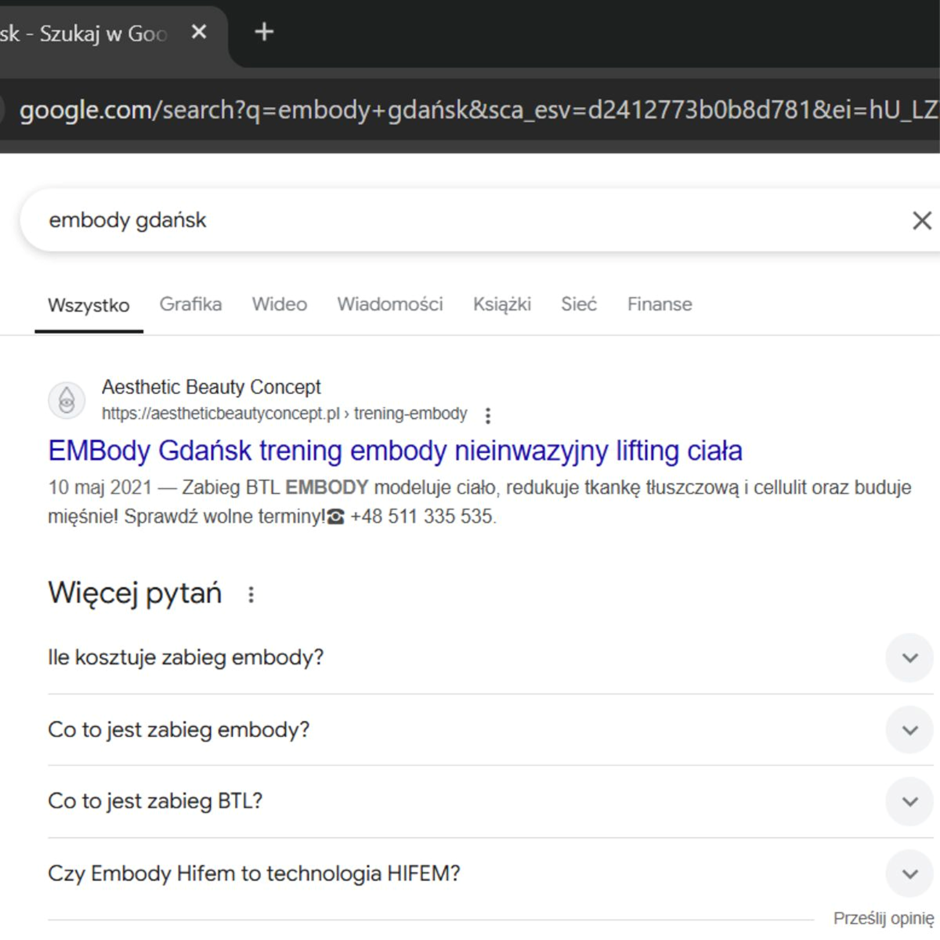The image size is (940, 940).
Task: Open the Wiadomości tab
Action: coord(390,305)
